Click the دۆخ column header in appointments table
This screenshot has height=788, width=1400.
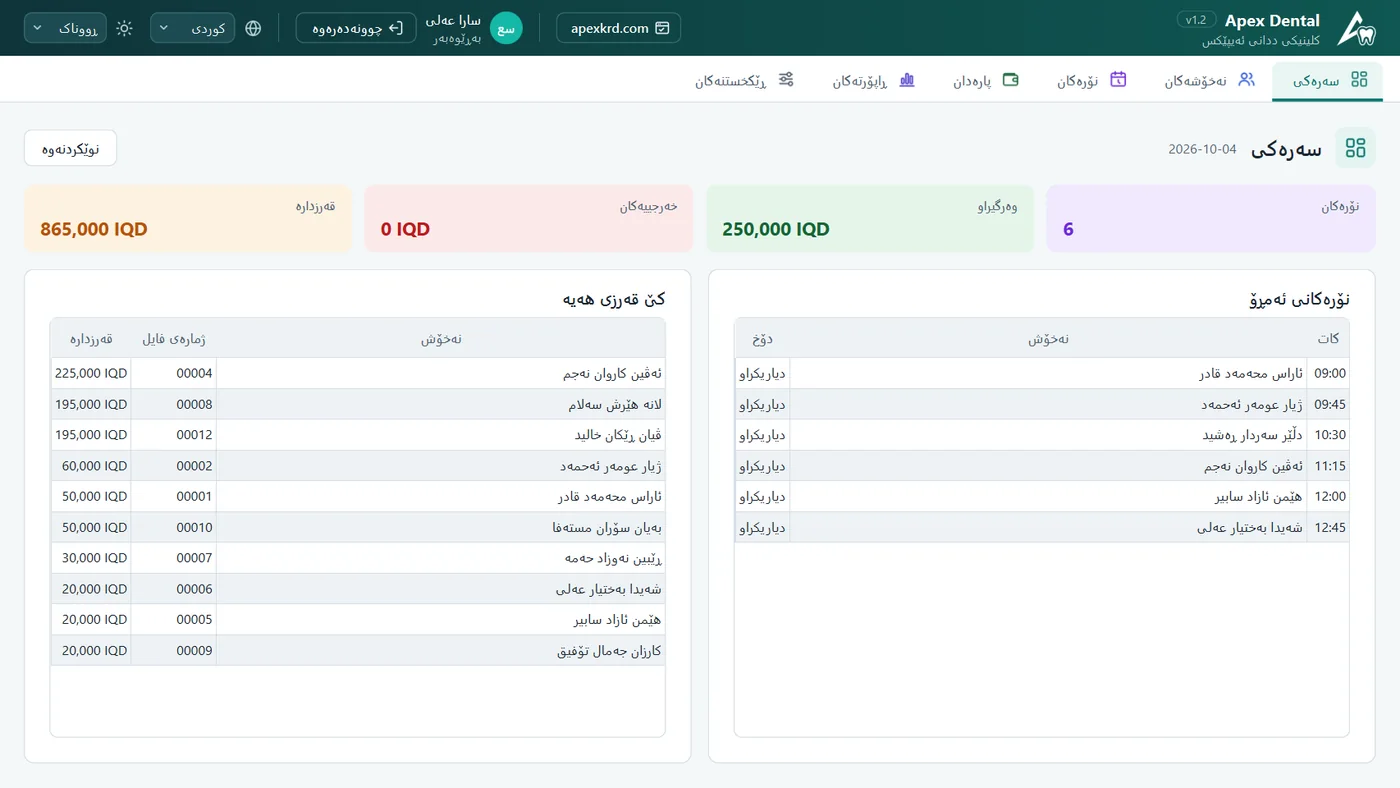[x=762, y=339]
